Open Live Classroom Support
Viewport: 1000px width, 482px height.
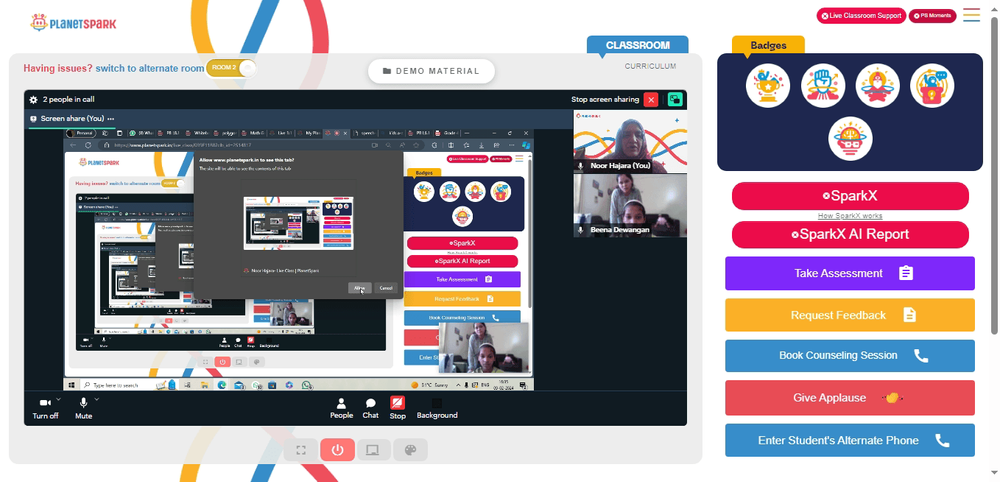[861, 16]
